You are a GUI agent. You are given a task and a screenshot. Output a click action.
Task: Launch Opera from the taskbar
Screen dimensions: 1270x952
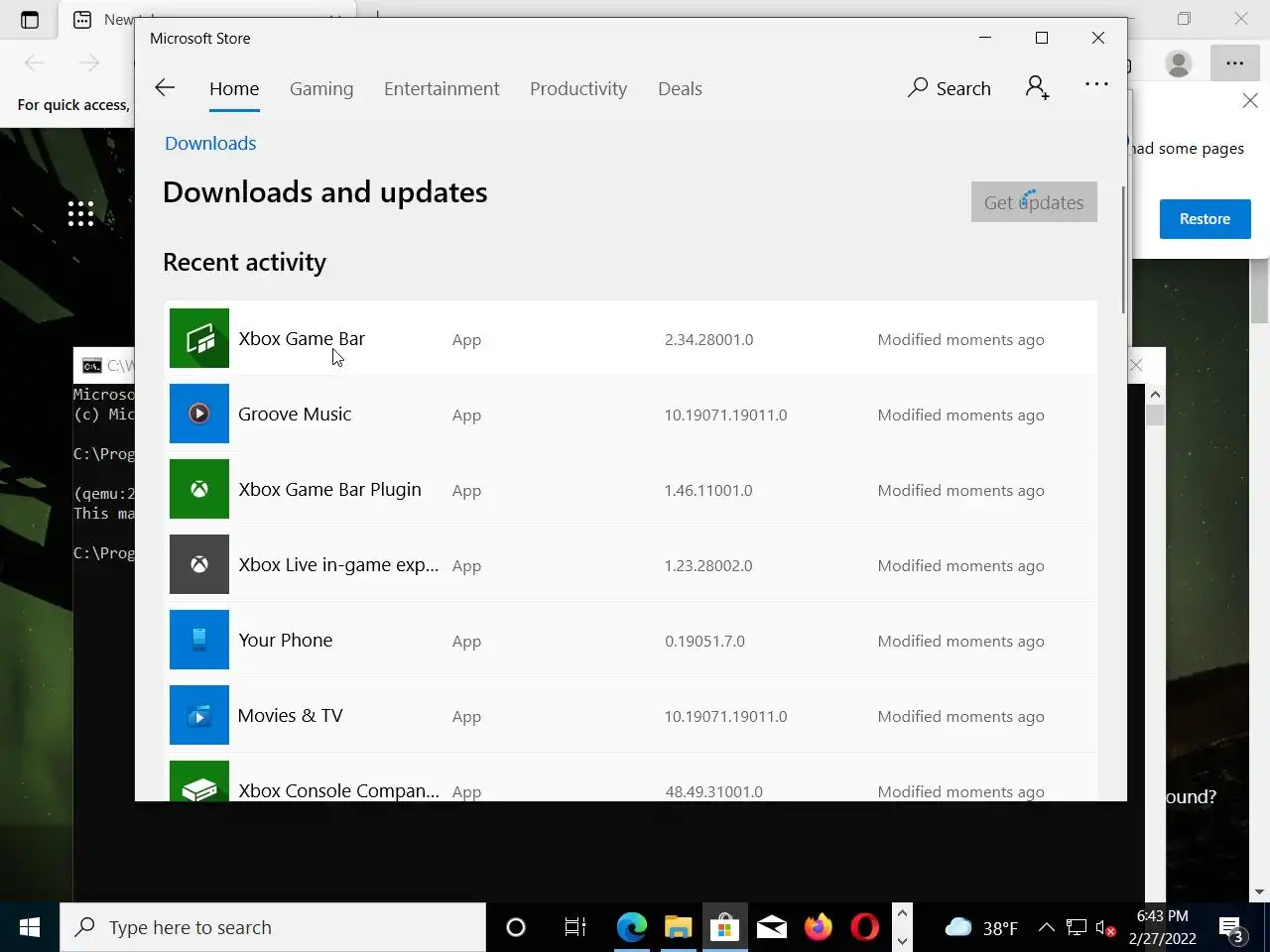pyautogui.click(x=865, y=927)
